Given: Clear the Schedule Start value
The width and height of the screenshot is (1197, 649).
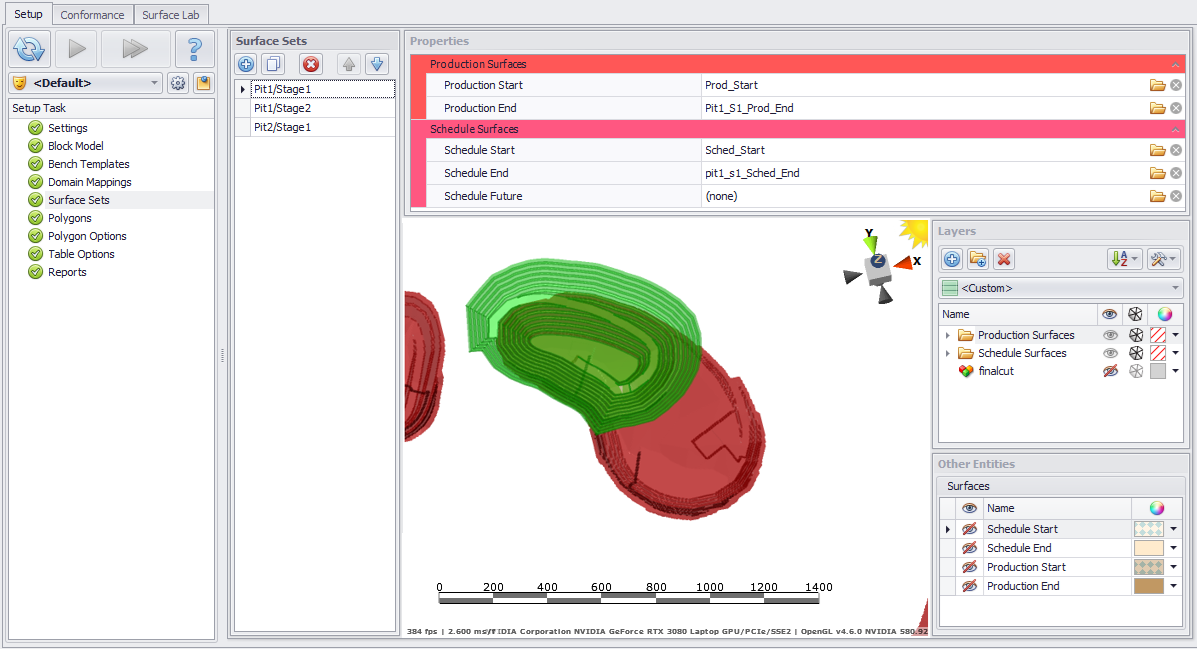Looking at the screenshot, I should coord(1176,150).
